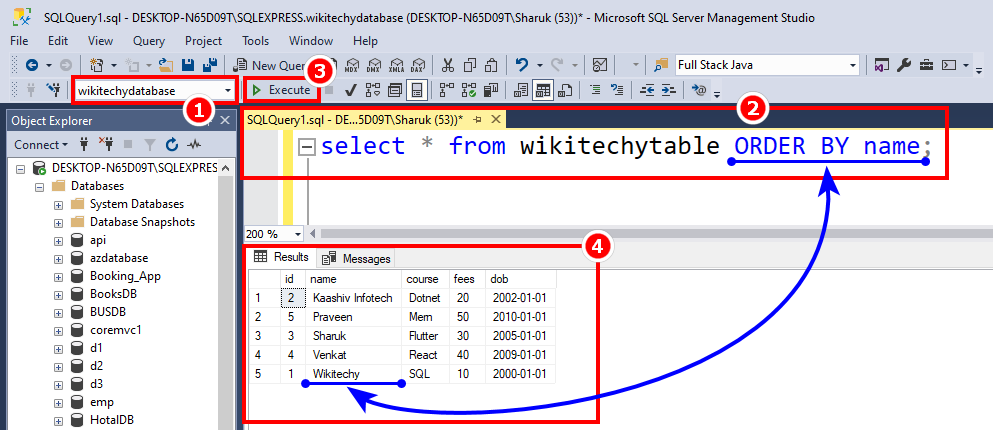Click the navigate backward arrow icon
Screen dimensions: 993x430
[31, 65]
